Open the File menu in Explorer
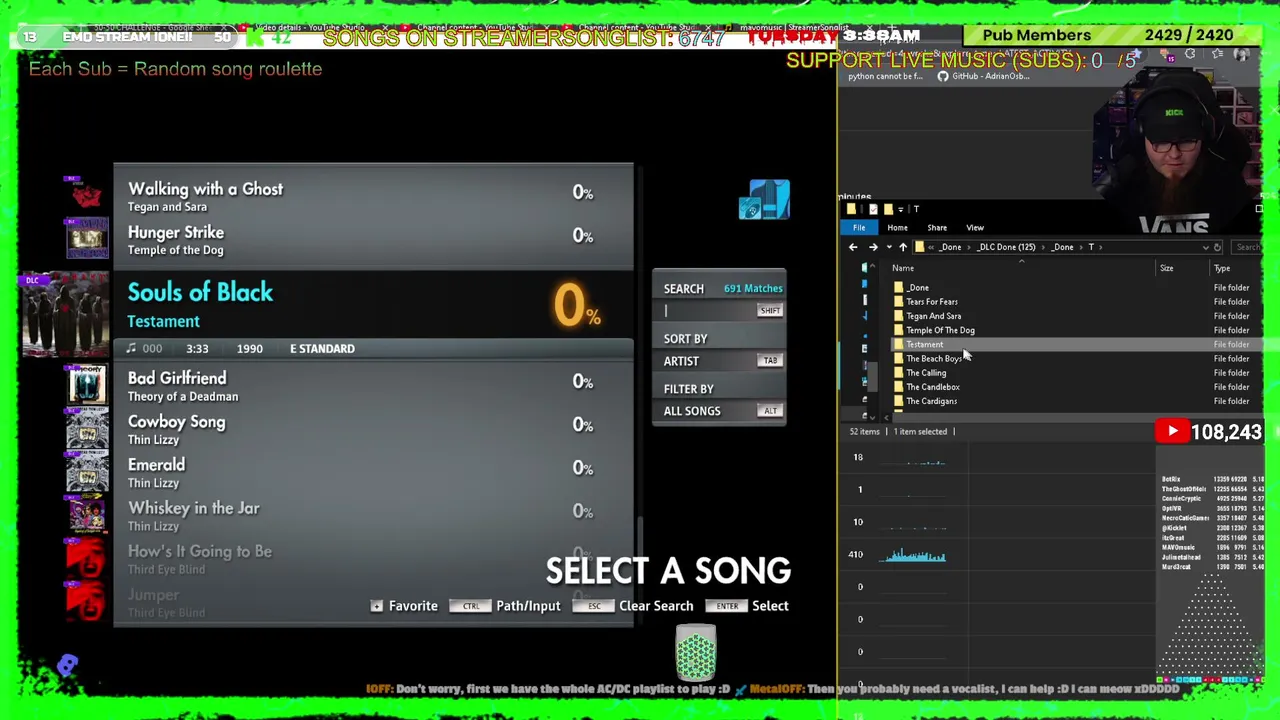 click(859, 228)
